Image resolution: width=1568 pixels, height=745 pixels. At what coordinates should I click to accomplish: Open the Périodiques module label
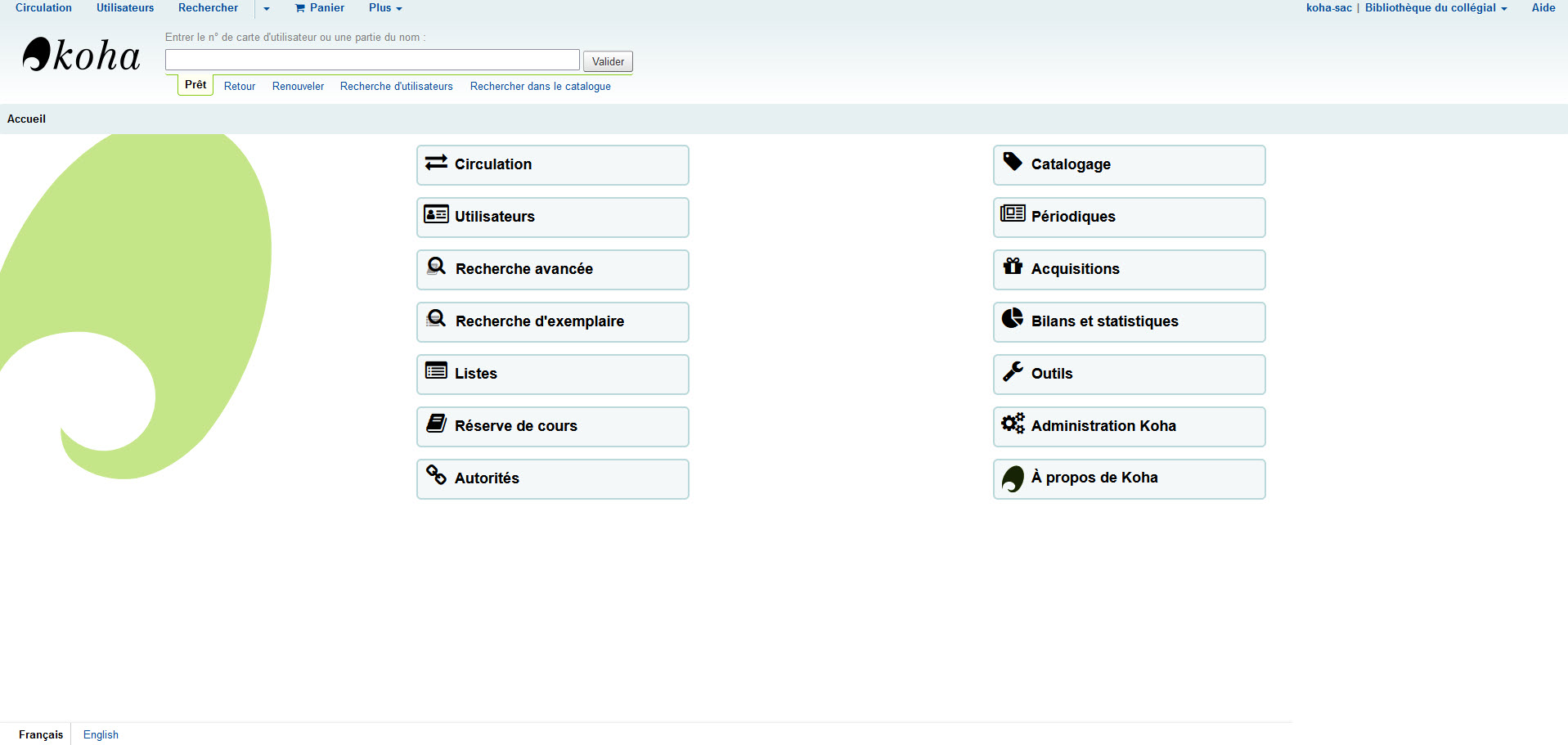tap(1073, 217)
